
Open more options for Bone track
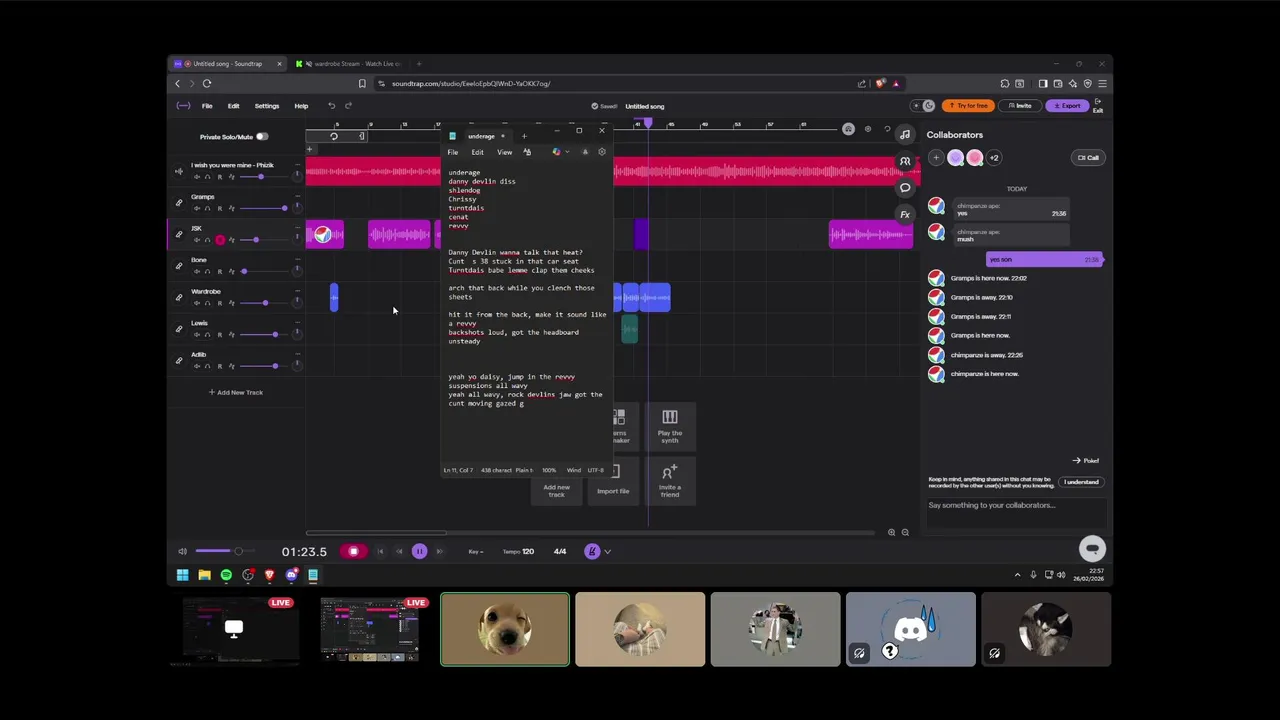[x=297, y=260]
